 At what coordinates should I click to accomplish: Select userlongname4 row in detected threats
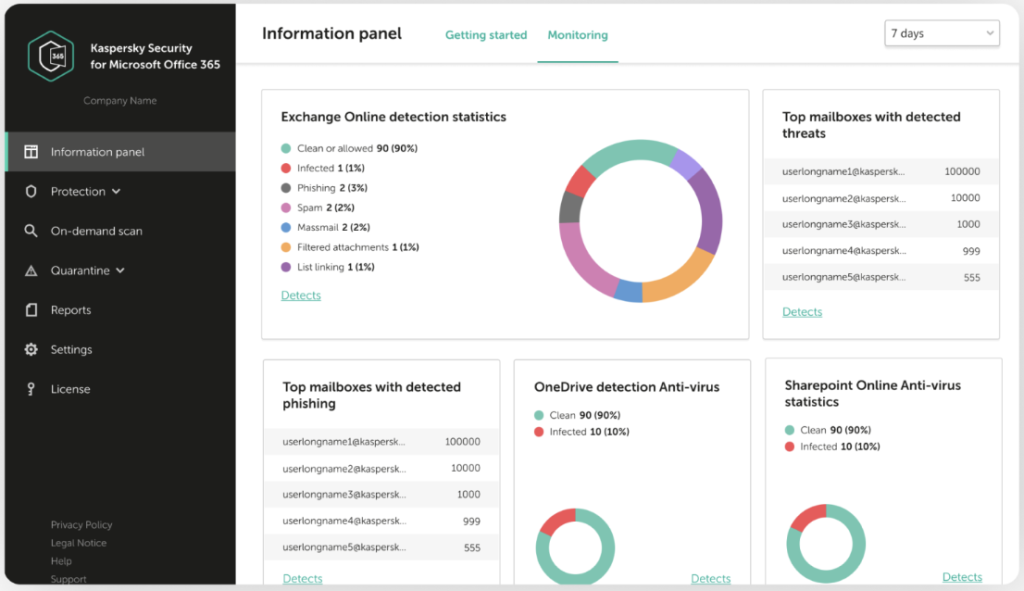pos(881,251)
